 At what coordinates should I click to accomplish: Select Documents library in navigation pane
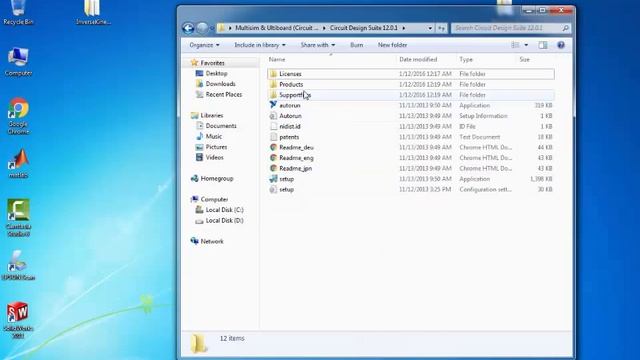[221, 126]
